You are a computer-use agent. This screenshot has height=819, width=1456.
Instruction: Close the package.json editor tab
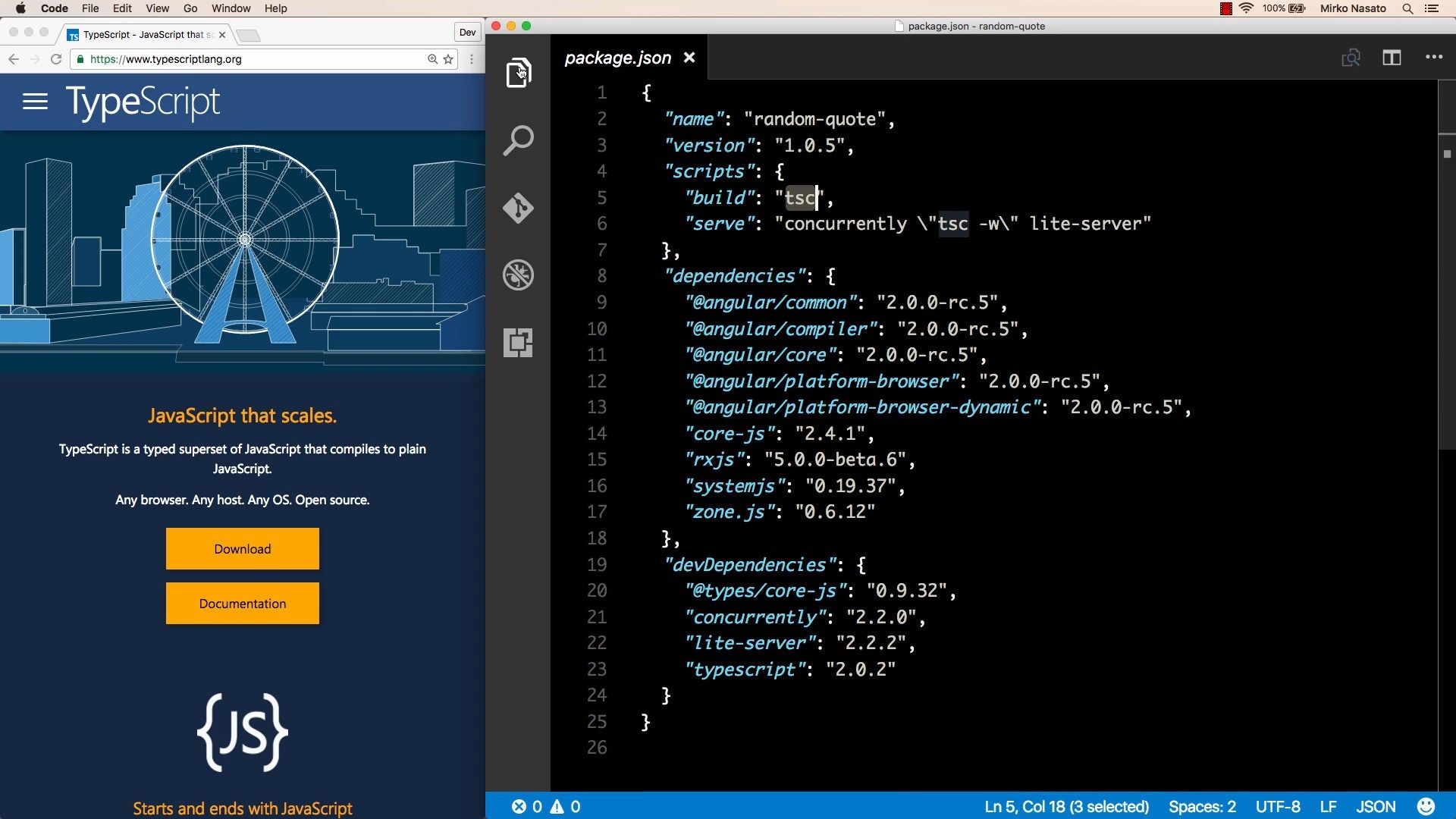(689, 58)
